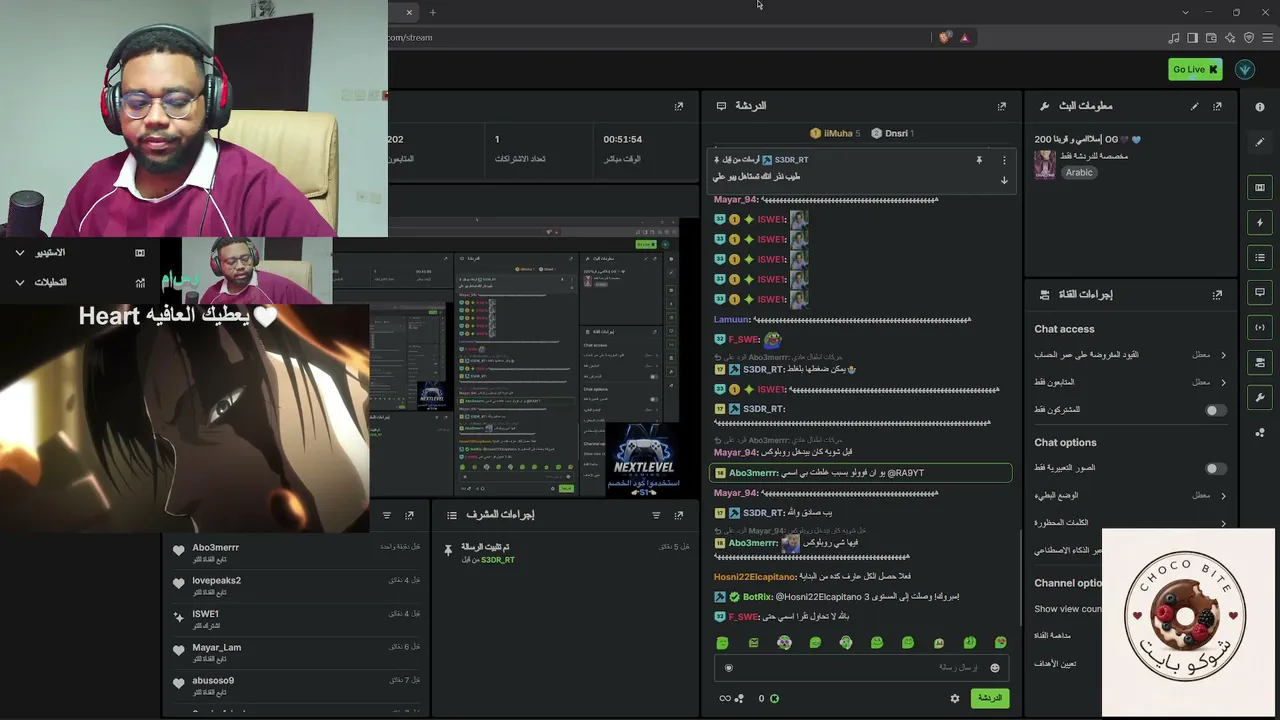Toggle الصور التعبيرية فقط emotes-only switch
Image resolution: width=1280 pixels, height=720 pixels.
coord(1215,468)
